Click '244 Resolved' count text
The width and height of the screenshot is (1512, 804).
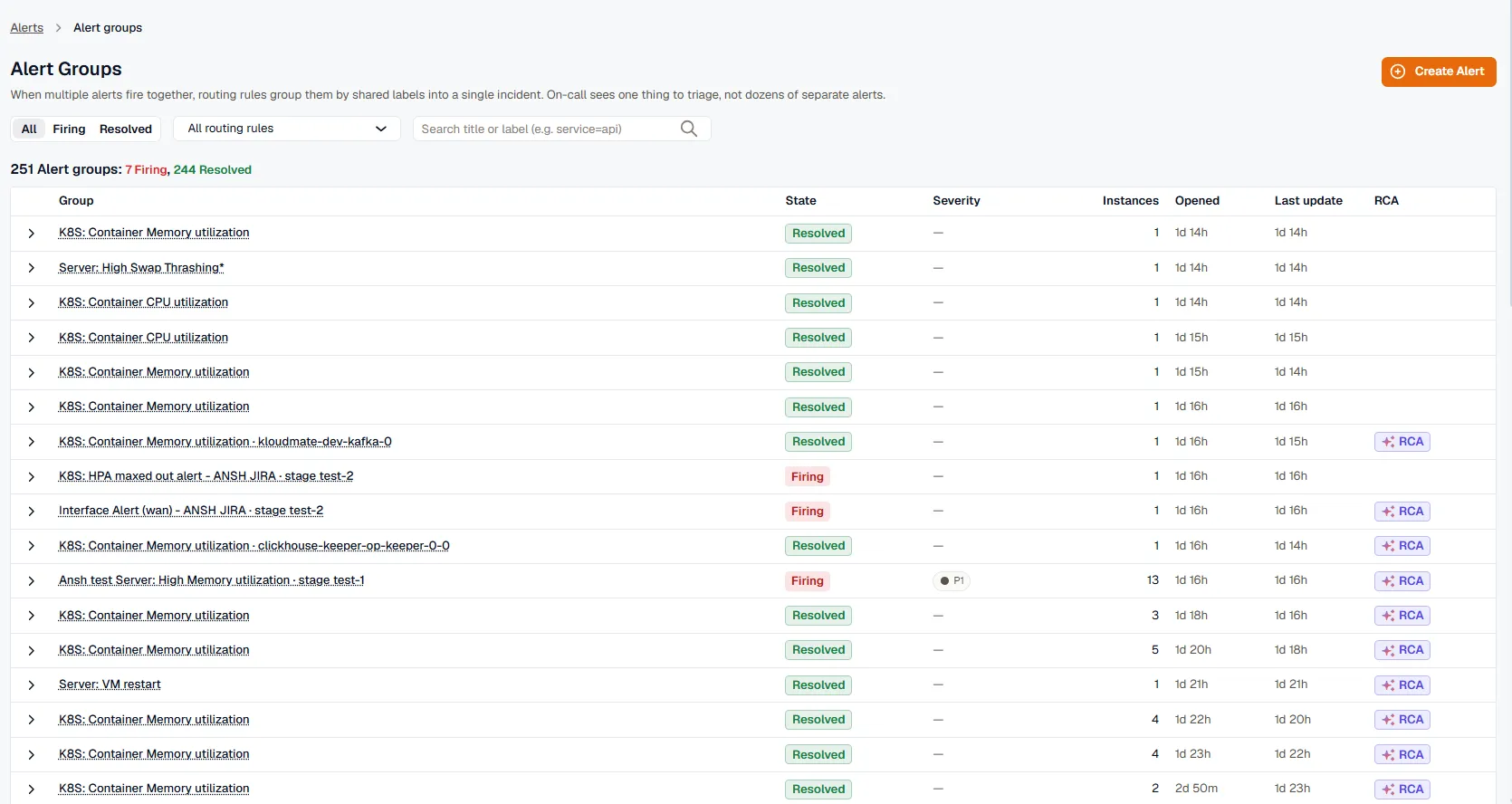point(213,170)
